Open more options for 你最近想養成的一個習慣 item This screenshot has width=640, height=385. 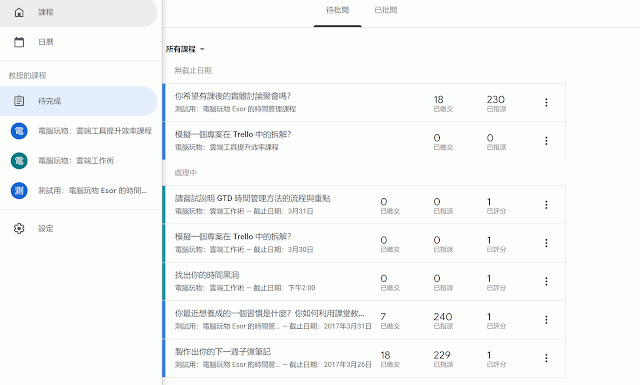point(546,320)
